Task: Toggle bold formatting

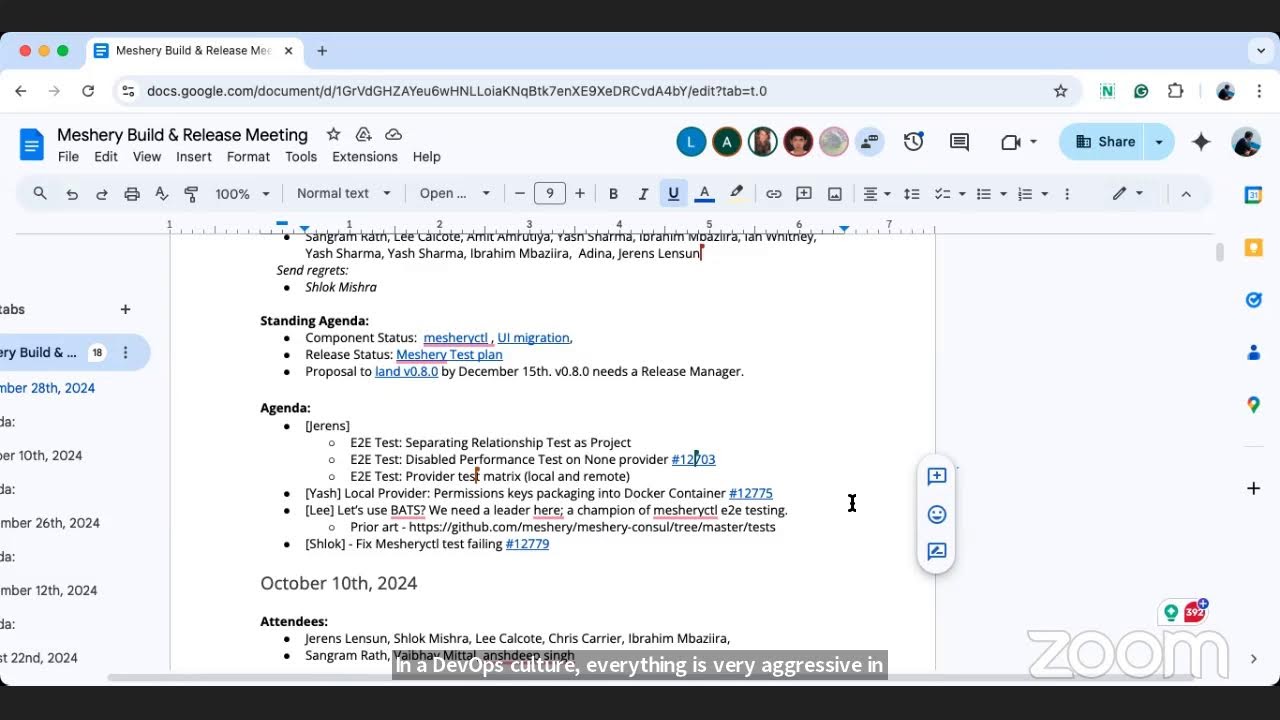Action: pos(613,194)
